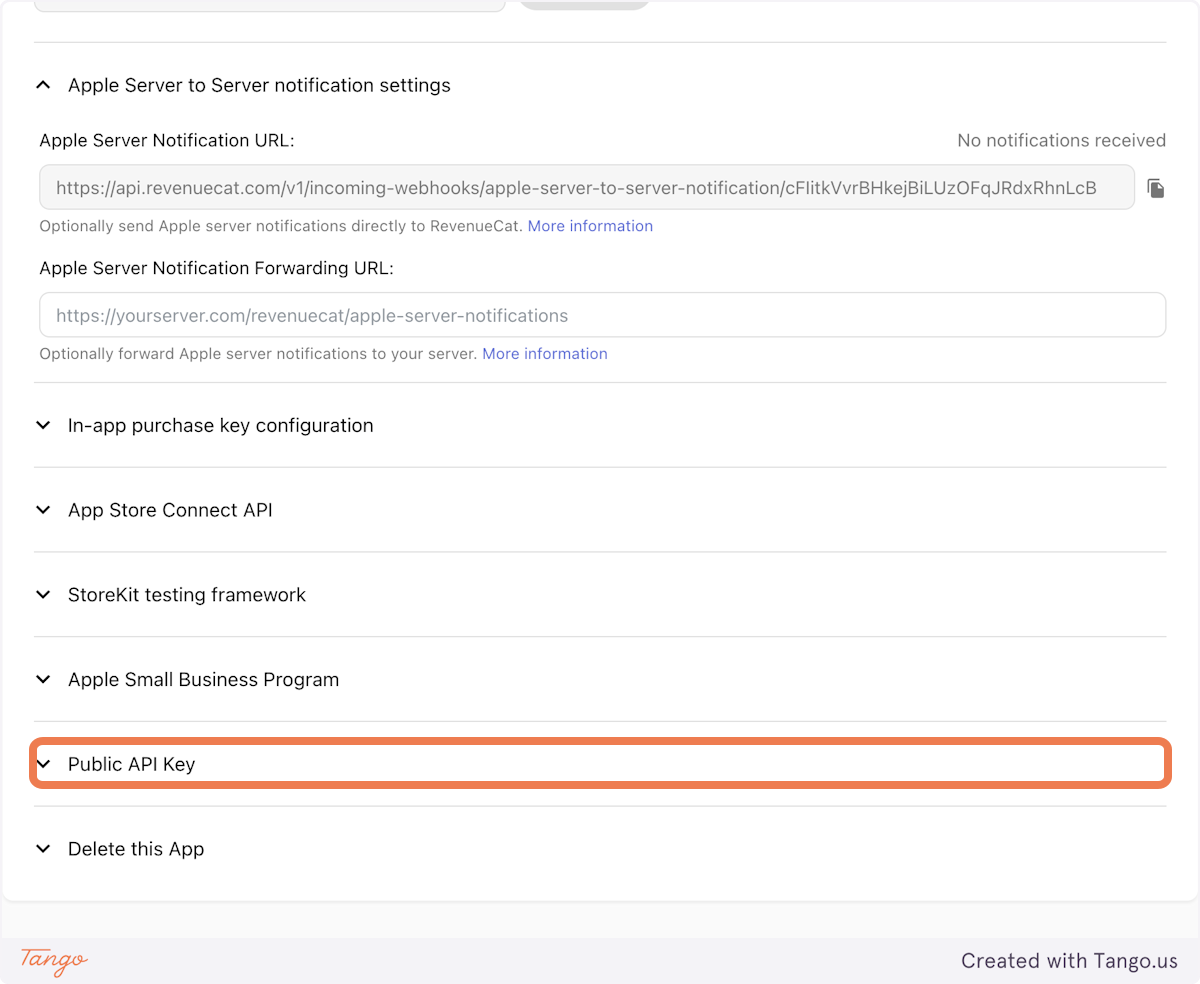Focus the Apple Server Notification Forwarding URL field
Image resolution: width=1200 pixels, height=984 pixels.
coord(602,315)
